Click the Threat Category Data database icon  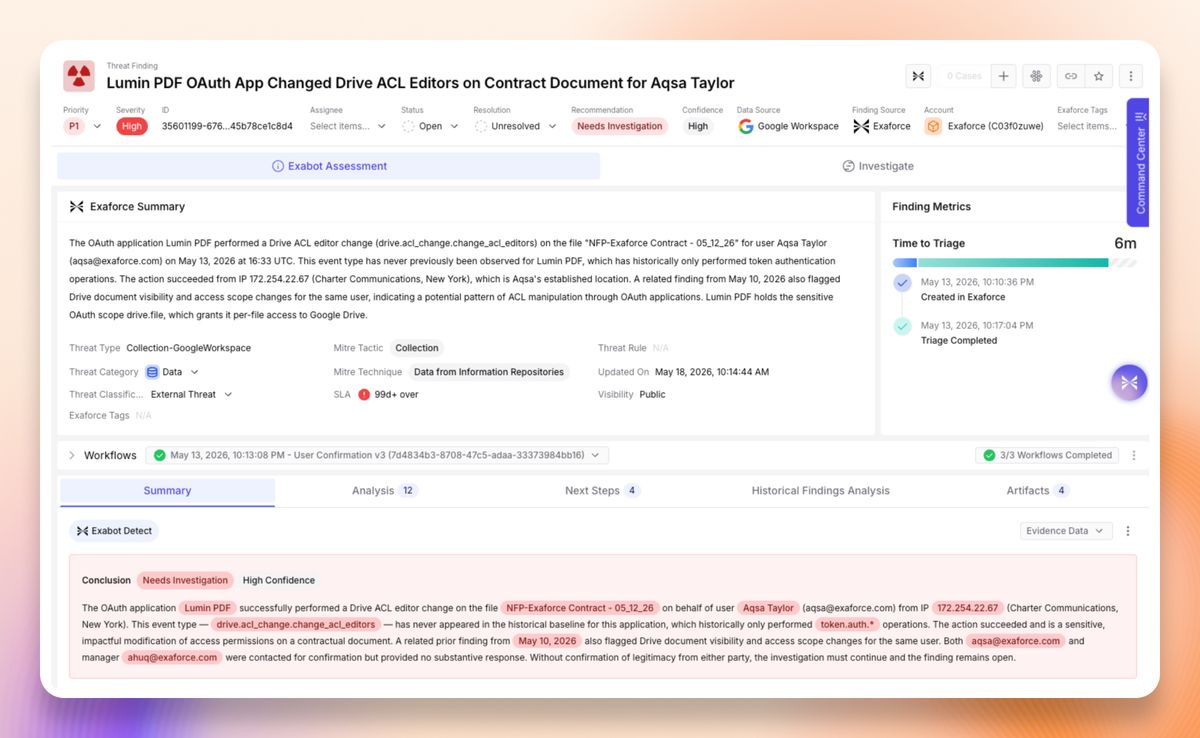pyautogui.click(x=152, y=372)
